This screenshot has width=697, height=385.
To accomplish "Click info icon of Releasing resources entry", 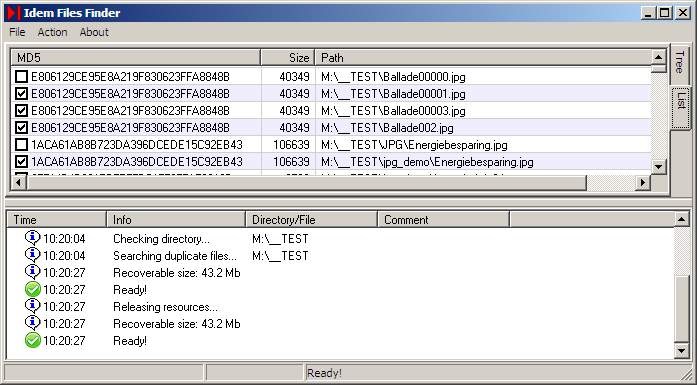I will (x=32, y=306).
